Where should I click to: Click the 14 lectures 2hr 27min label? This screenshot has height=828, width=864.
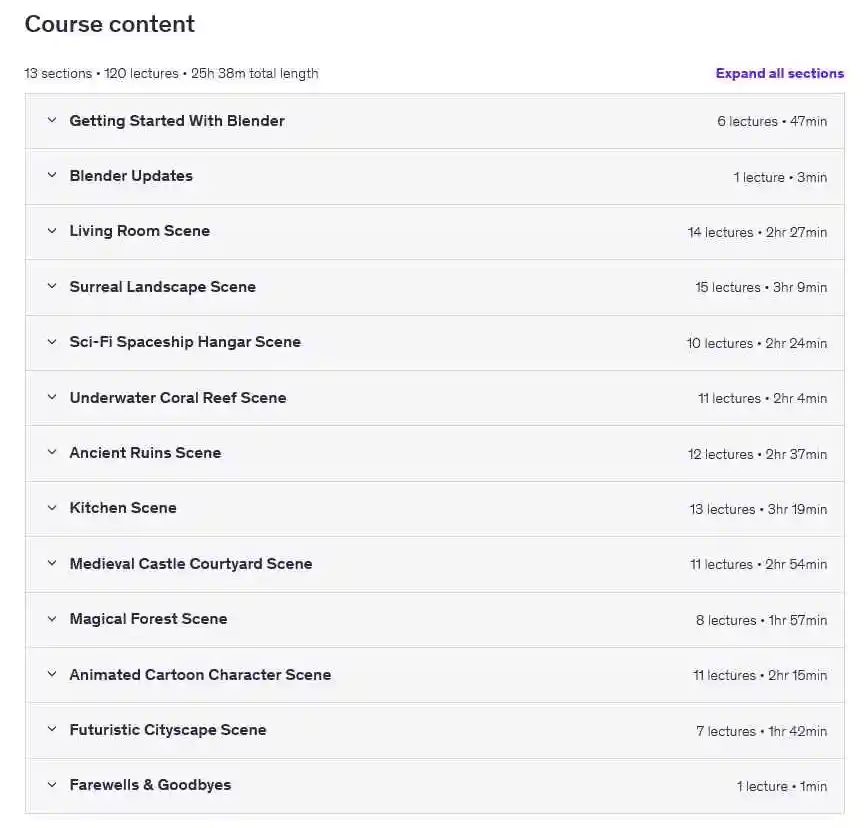coord(757,232)
